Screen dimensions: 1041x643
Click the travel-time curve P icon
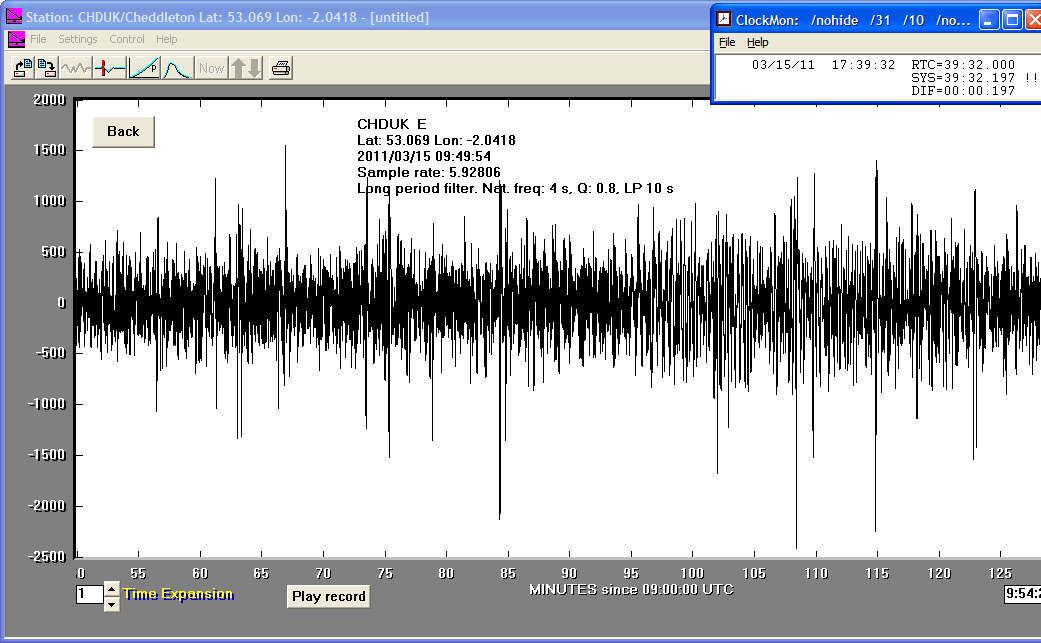pos(144,68)
